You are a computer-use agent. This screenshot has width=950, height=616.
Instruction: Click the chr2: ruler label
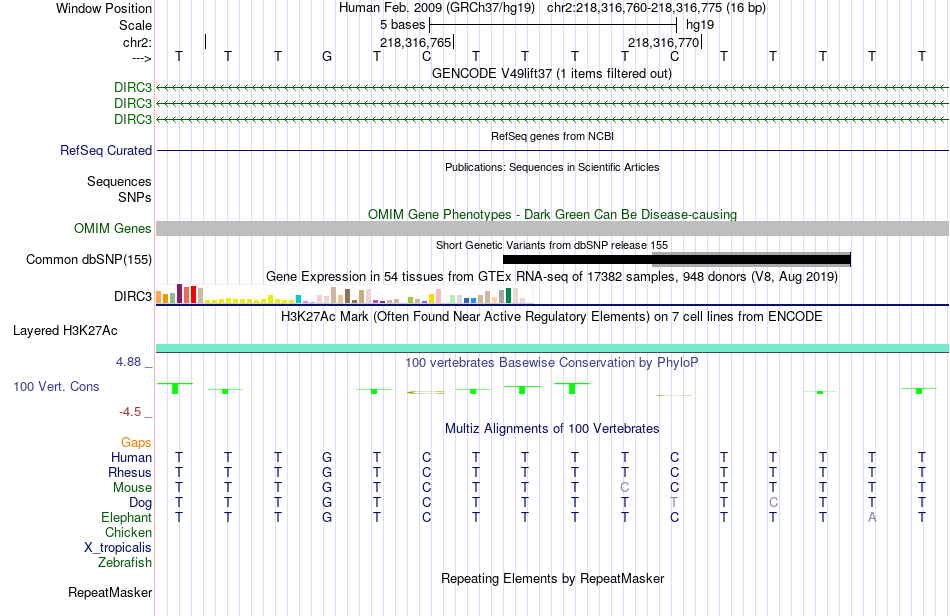tap(137, 42)
